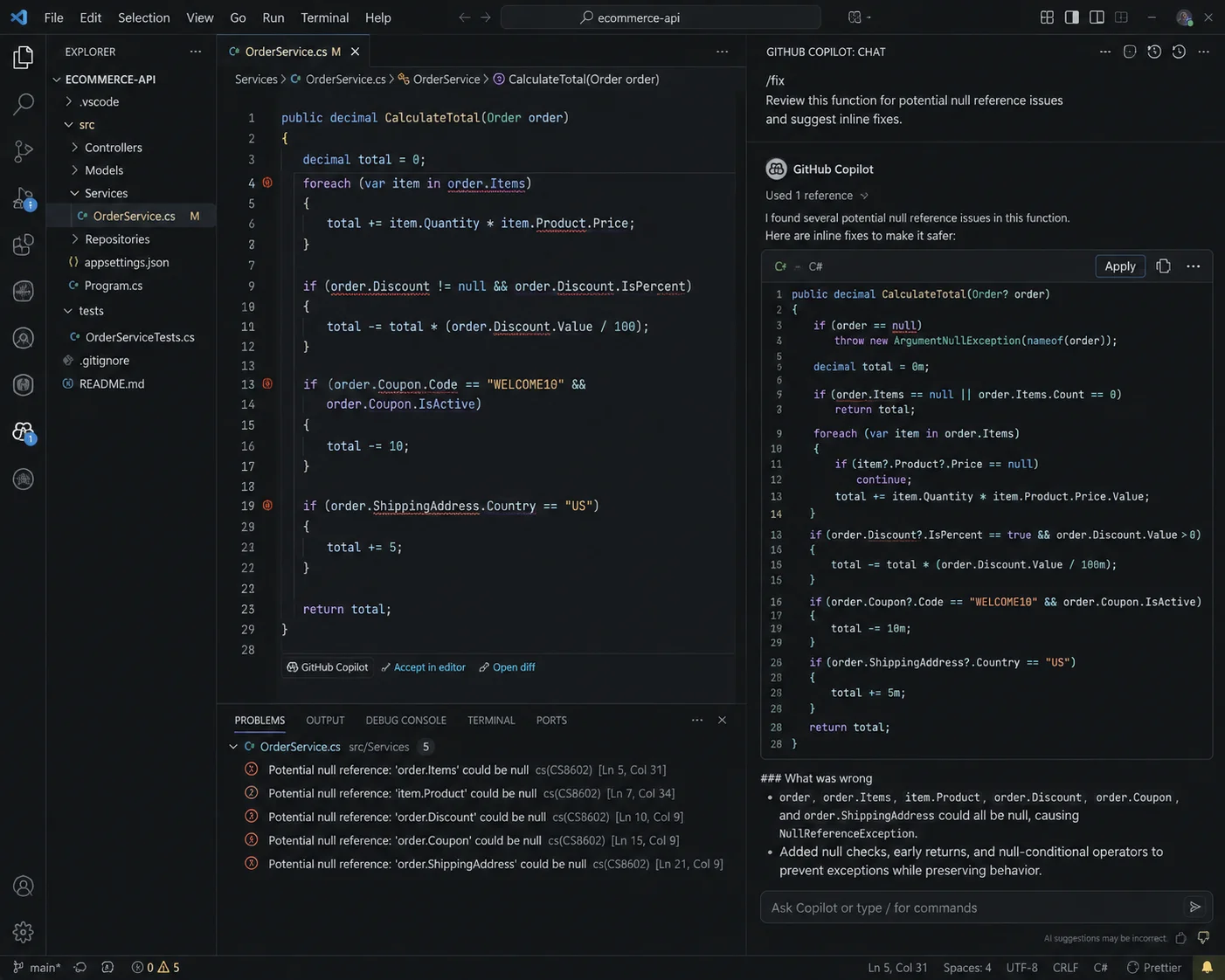Screen dimensions: 1225x980
Task: Apply the Copilot suggested fix
Action: click(1119, 266)
